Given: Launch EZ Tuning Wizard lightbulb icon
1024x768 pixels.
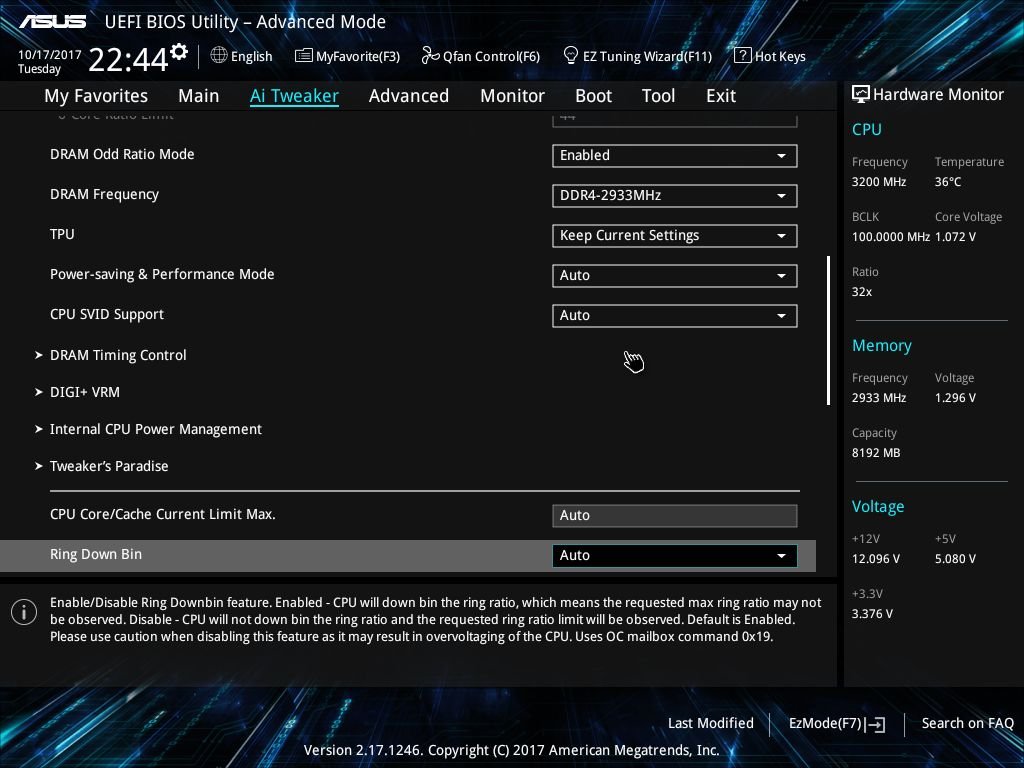Looking at the screenshot, I should point(571,56).
